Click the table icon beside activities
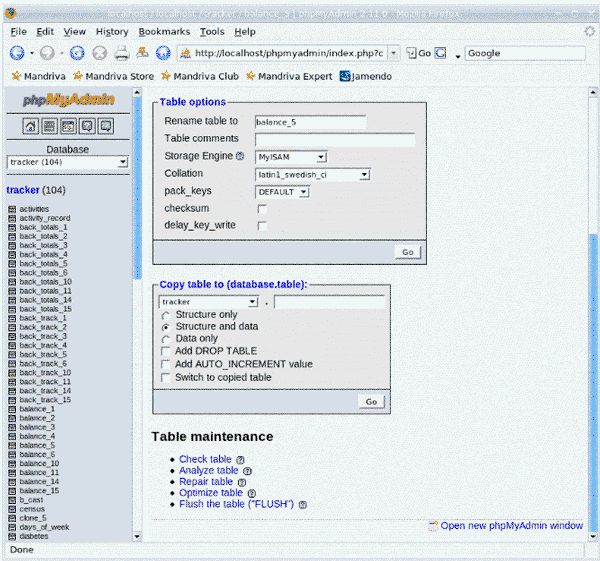The image size is (600, 561). 12,209
